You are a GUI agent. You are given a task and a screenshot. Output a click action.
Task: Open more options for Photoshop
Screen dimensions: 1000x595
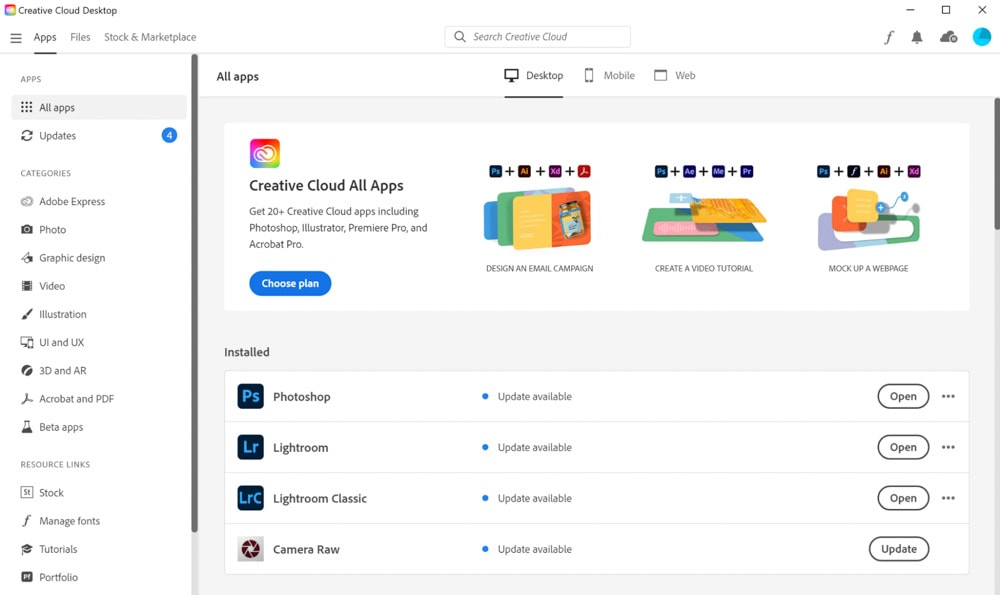(948, 396)
